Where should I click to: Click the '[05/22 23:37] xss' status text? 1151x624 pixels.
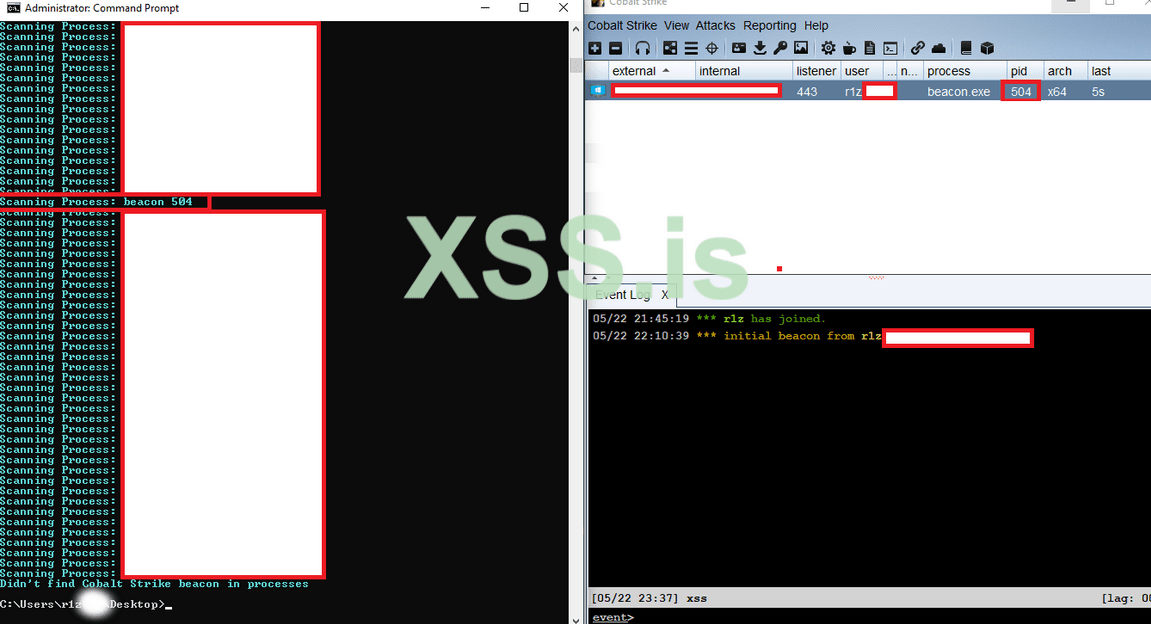[649, 598]
